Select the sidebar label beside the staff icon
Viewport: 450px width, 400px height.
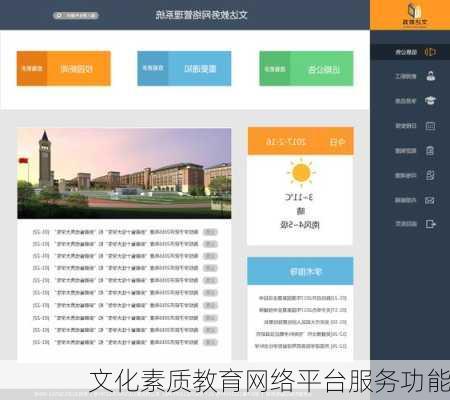tap(406, 76)
